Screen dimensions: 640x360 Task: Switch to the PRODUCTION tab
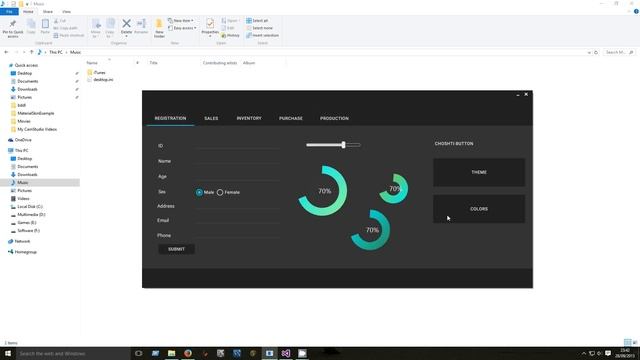tap(334, 118)
